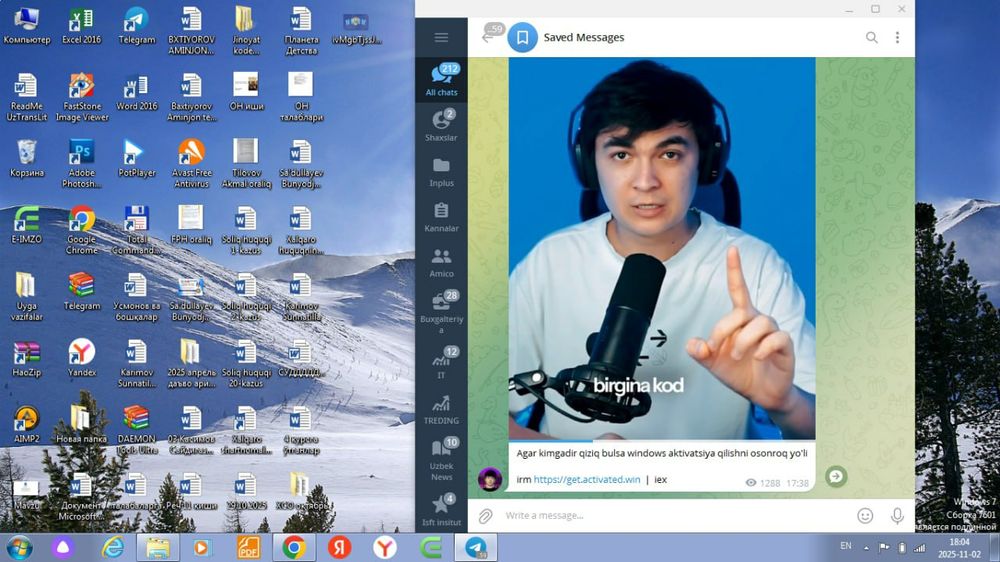Select the PotPlayer desktop shortcut
The height and width of the screenshot is (562, 1000).
click(136, 159)
